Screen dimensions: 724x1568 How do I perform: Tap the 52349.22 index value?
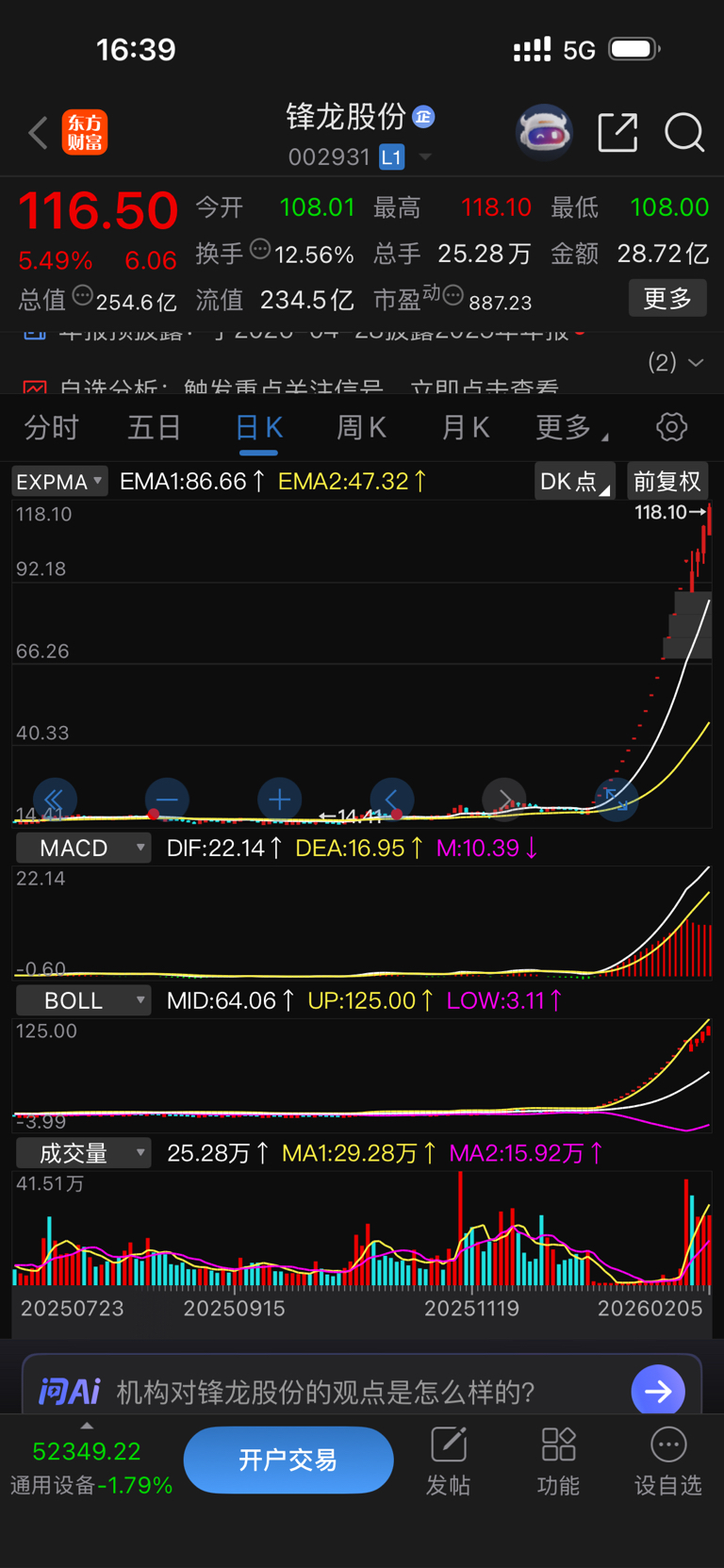pos(87,1452)
